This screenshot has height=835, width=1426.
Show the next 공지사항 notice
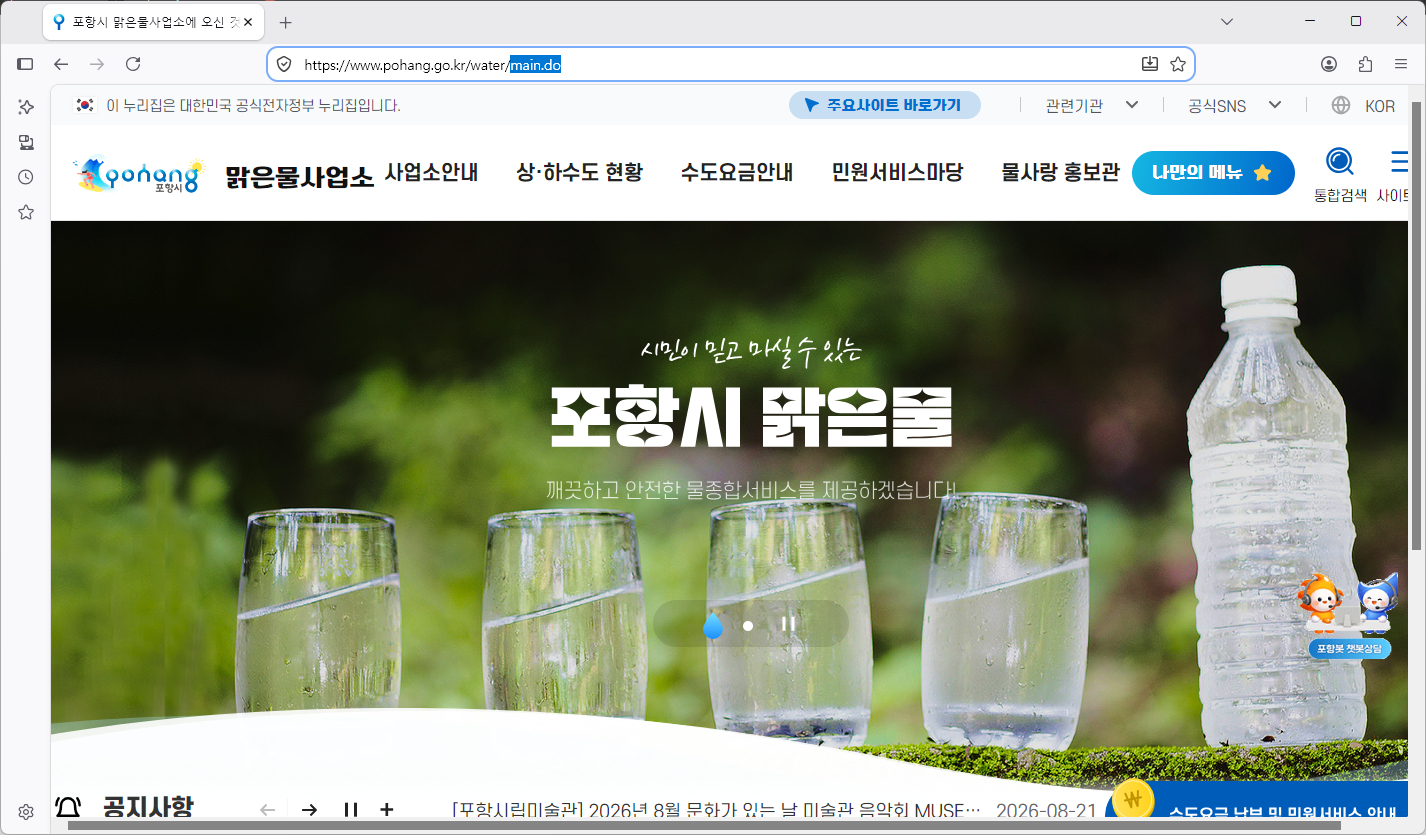[310, 810]
